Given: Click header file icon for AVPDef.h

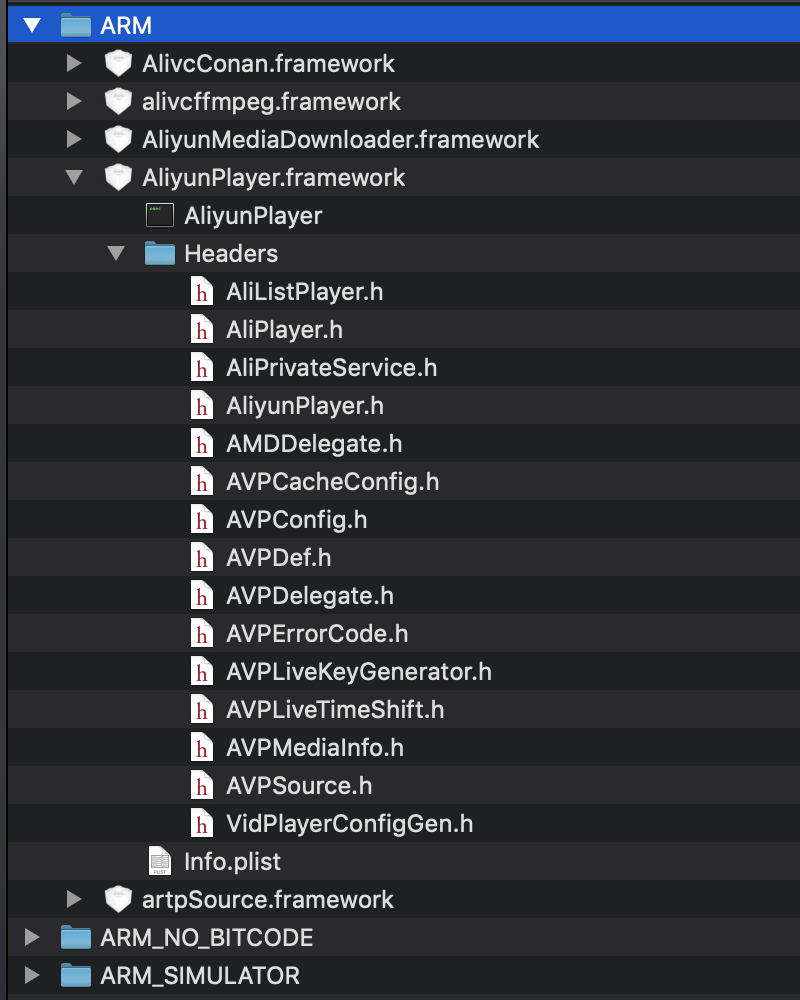Looking at the screenshot, I should (x=202, y=557).
